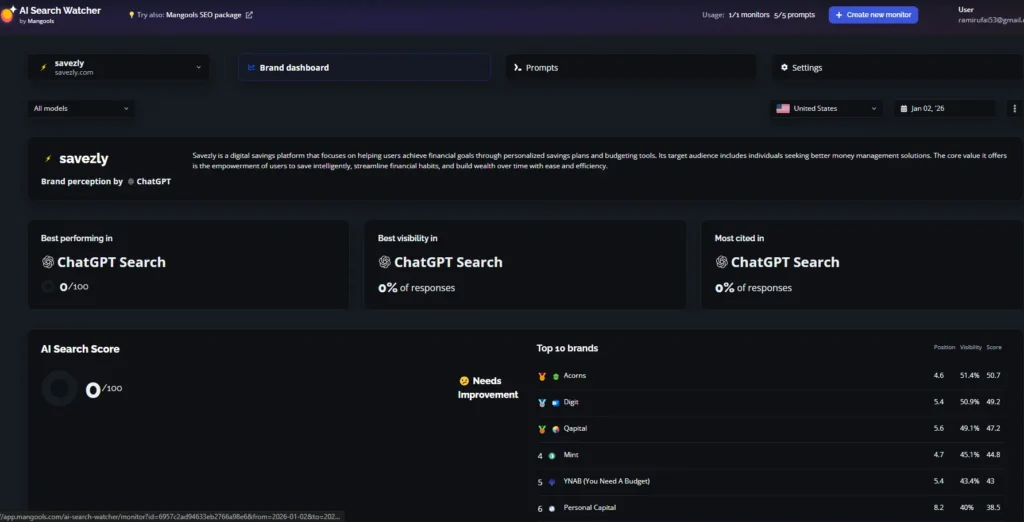Click the Needs Improvement emoji face
1024x522 pixels.
click(464, 381)
